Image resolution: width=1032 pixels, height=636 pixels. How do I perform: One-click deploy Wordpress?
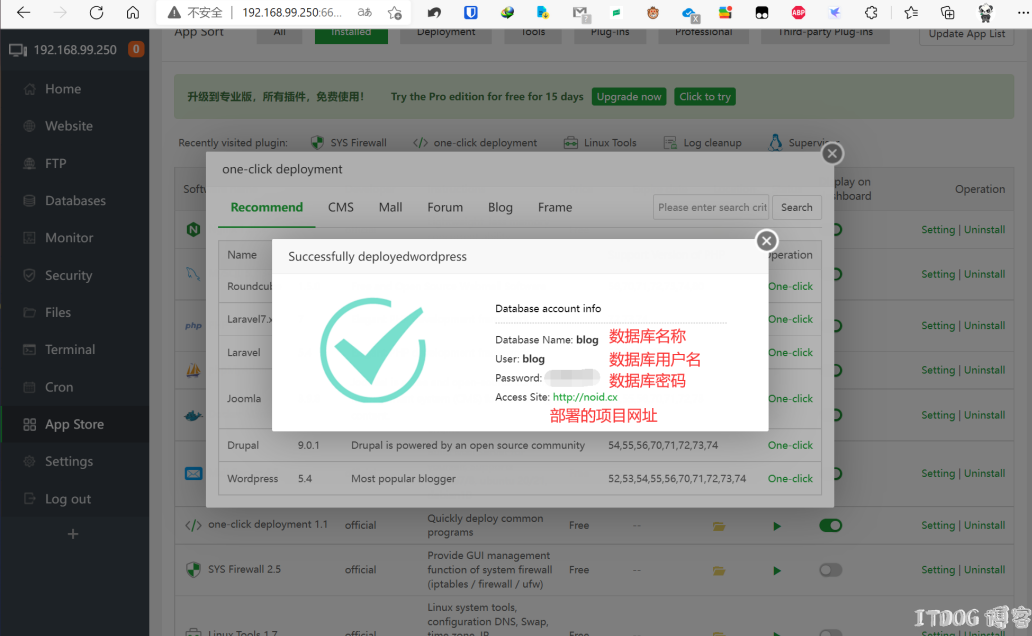[790, 479]
